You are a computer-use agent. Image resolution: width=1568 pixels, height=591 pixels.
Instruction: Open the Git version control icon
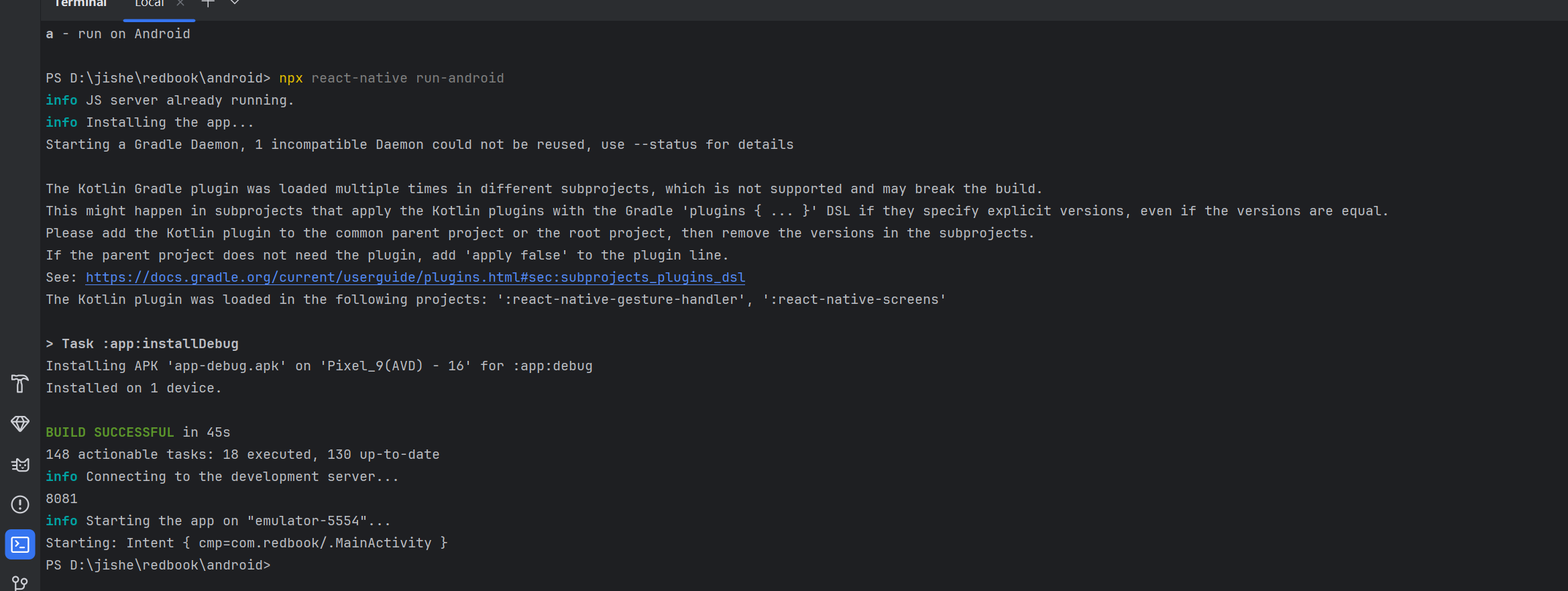(20, 583)
